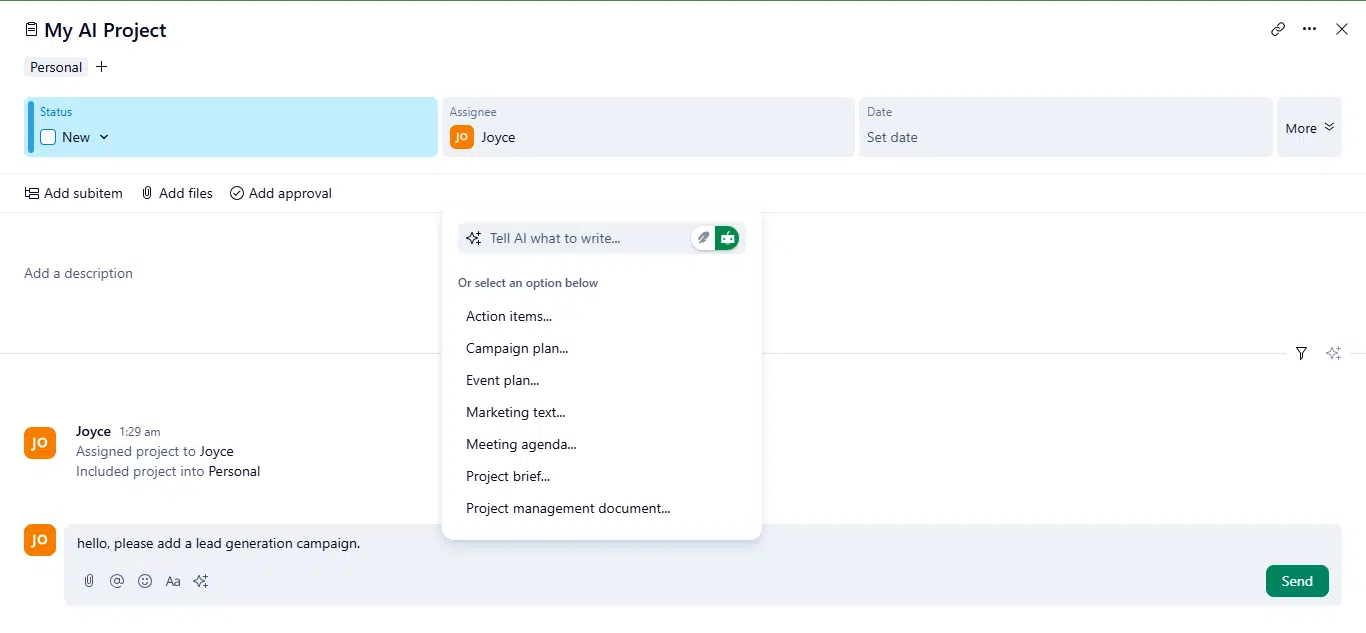Click the My AI Project title
This screenshot has width=1366, height=633.
coord(105,30)
